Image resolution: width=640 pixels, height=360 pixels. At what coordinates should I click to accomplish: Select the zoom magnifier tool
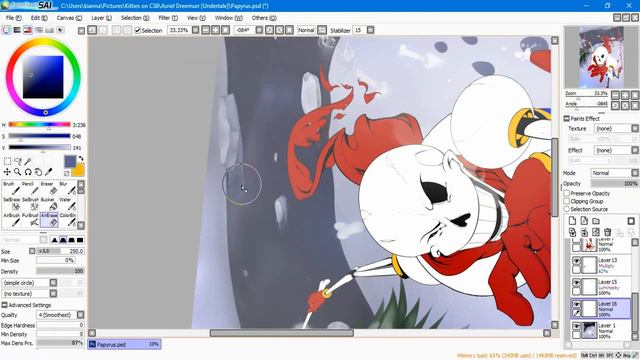coord(18,172)
